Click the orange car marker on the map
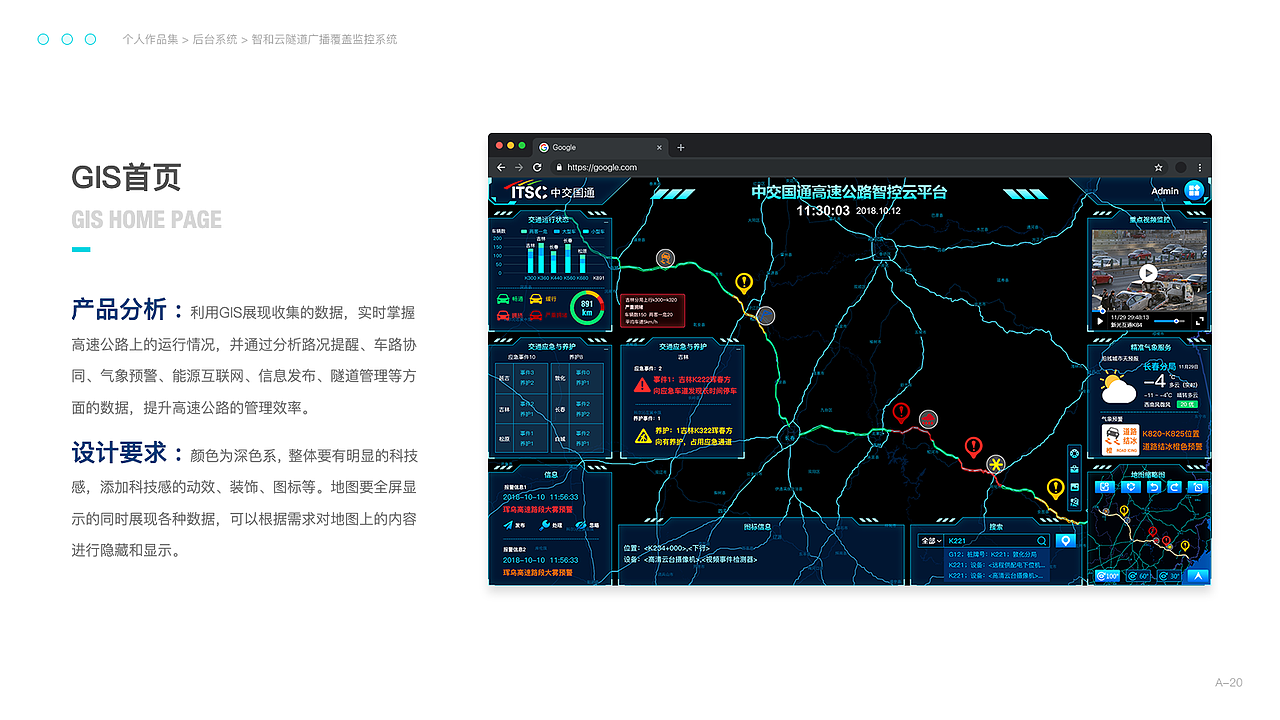The width and height of the screenshot is (1280, 720). tap(664, 258)
